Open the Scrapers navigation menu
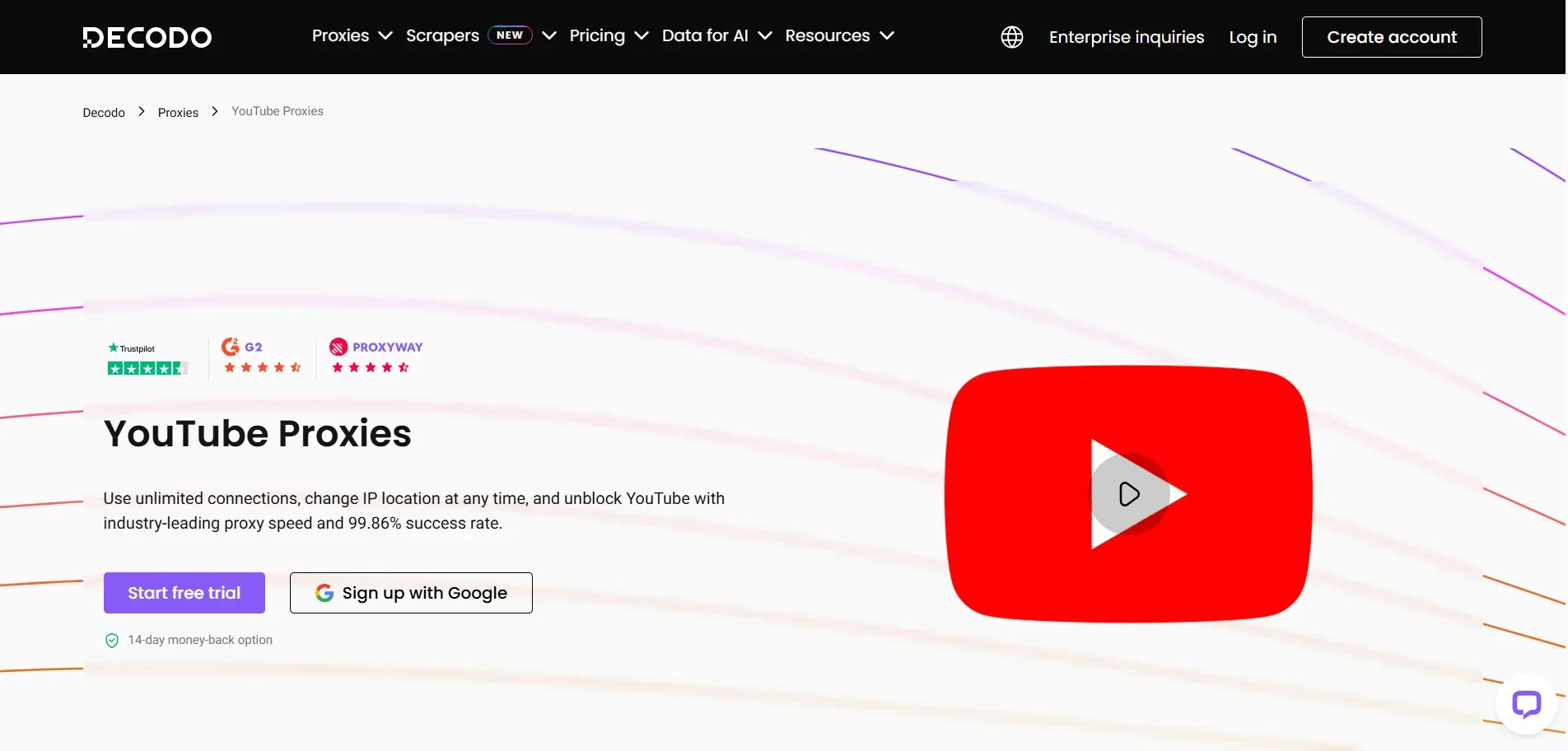This screenshot has height=751, width=1568. coord(442,35)
